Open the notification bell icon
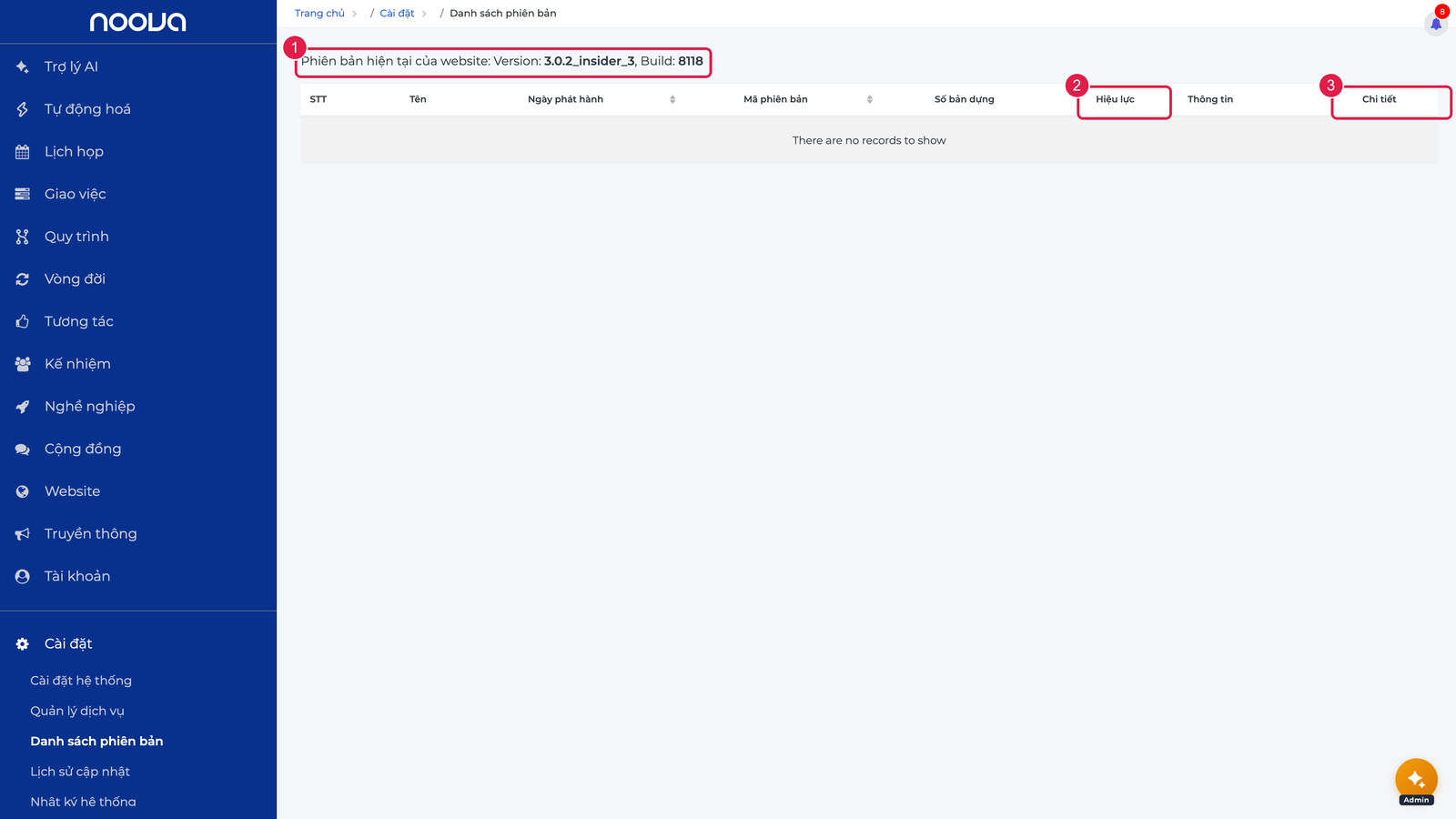Image resolution: width=1456 pixels, height=819 pixels. click(1436, 24)
